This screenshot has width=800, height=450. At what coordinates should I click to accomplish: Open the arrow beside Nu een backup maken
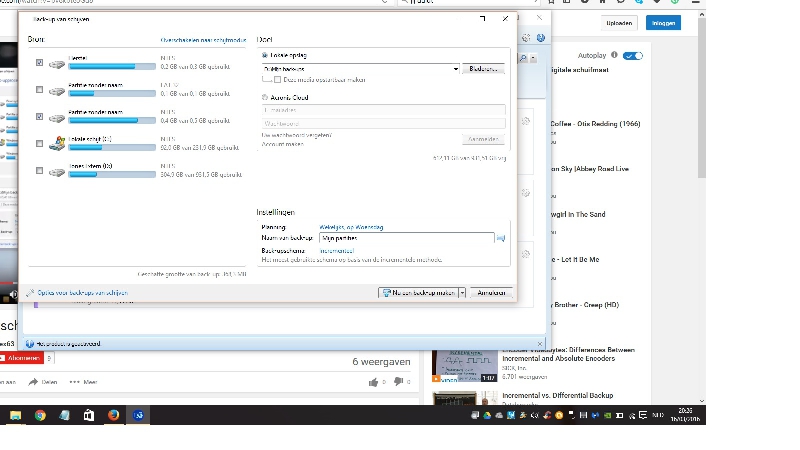(462, 293)
